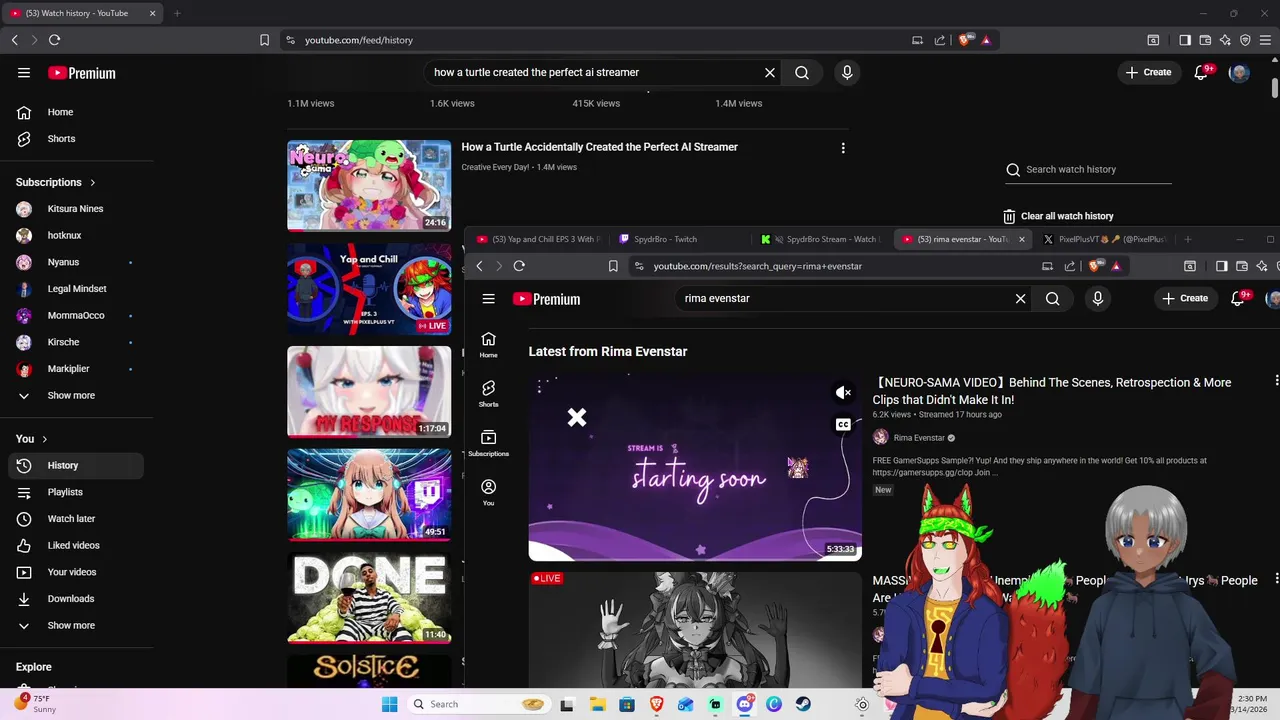Clear the search text in the history window
Image resolution: width=1280 pixels, height=720 pixels.
click(770, 72)
